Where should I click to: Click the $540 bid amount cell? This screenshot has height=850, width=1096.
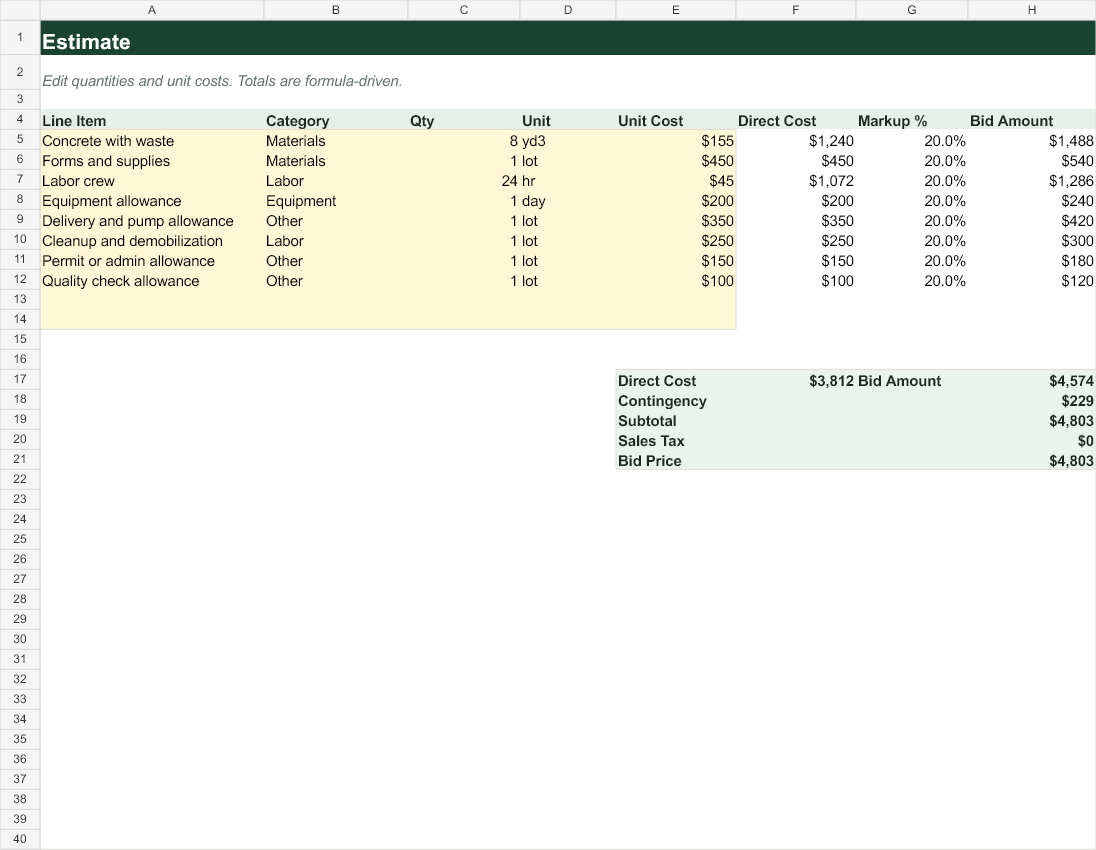[x=1032, y=161]
